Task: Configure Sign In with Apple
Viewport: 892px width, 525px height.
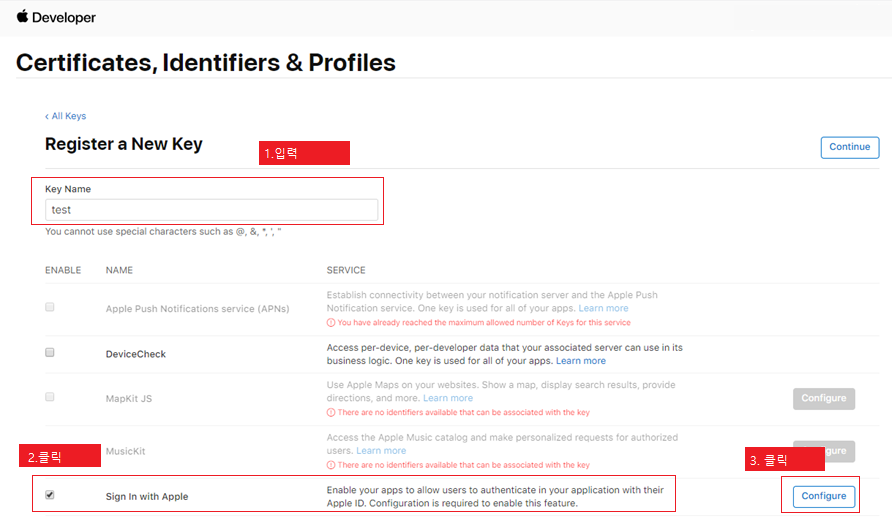Action: pos(824,496)
